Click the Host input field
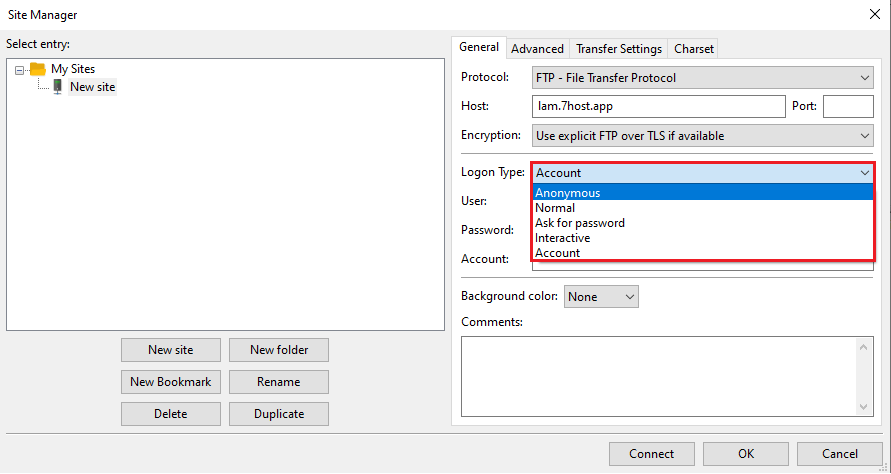Image resolution: width=891 pixels, height=474 pixels. 659,106
